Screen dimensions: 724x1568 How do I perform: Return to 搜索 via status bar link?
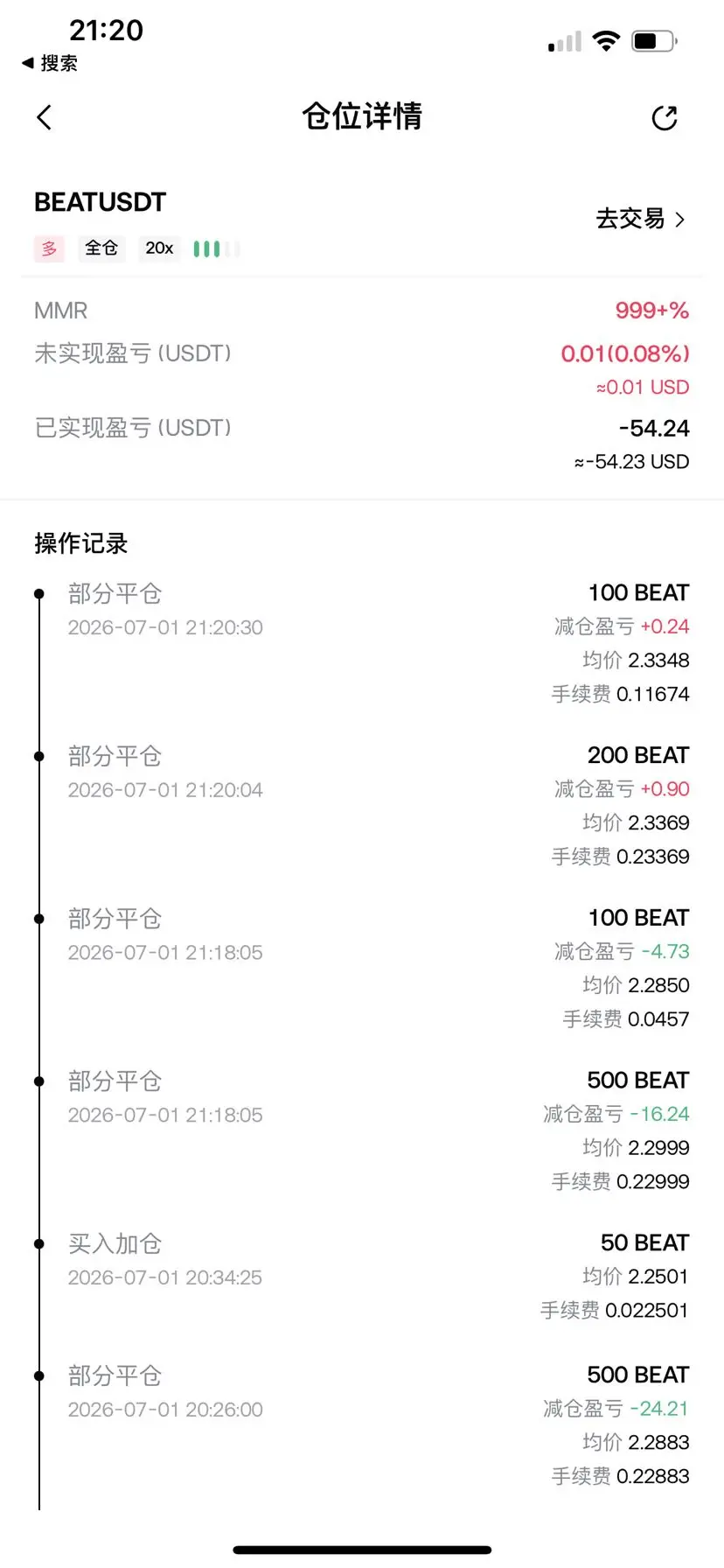click(x=50, y=63)
